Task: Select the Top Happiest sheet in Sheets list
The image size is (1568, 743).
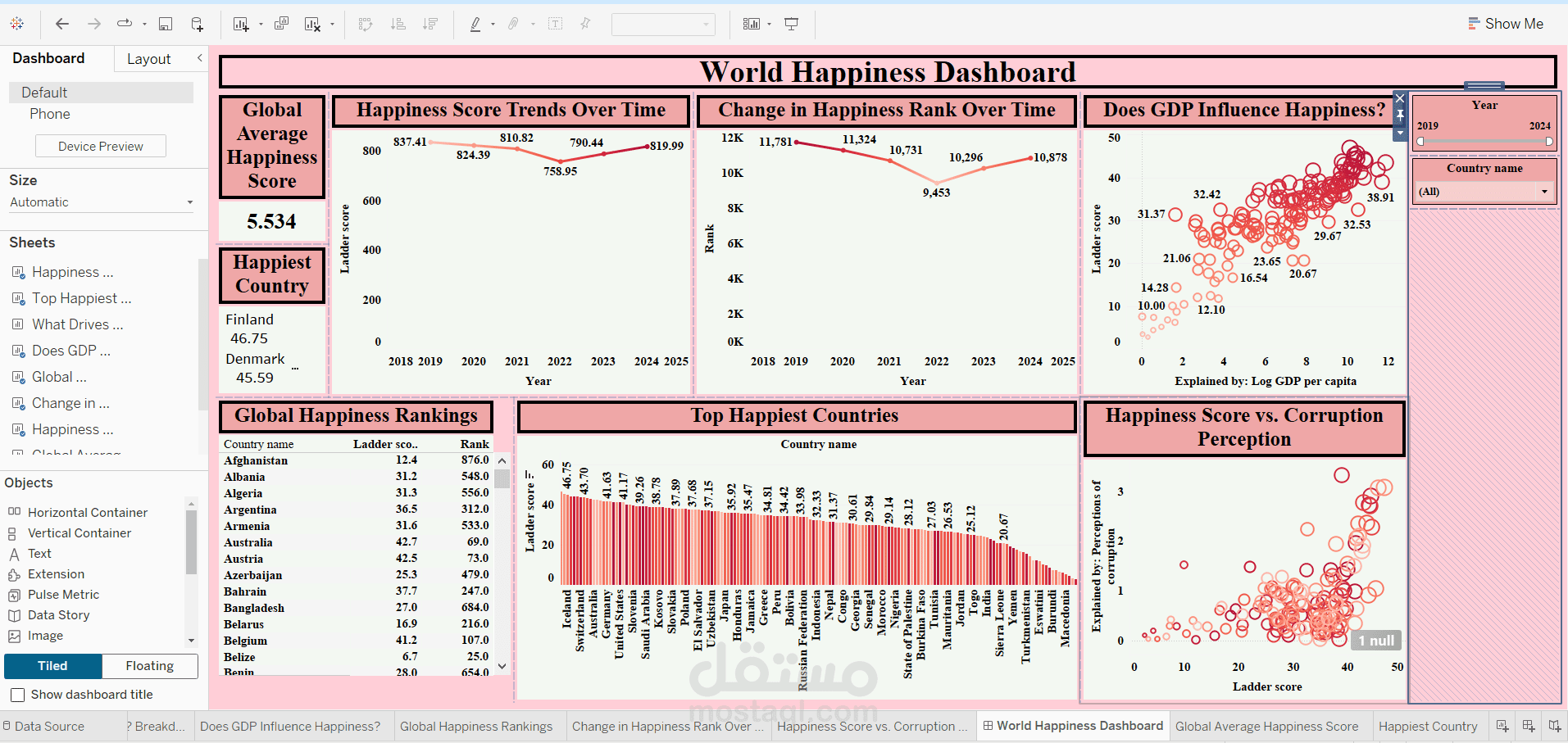Action: coord(81,298)
